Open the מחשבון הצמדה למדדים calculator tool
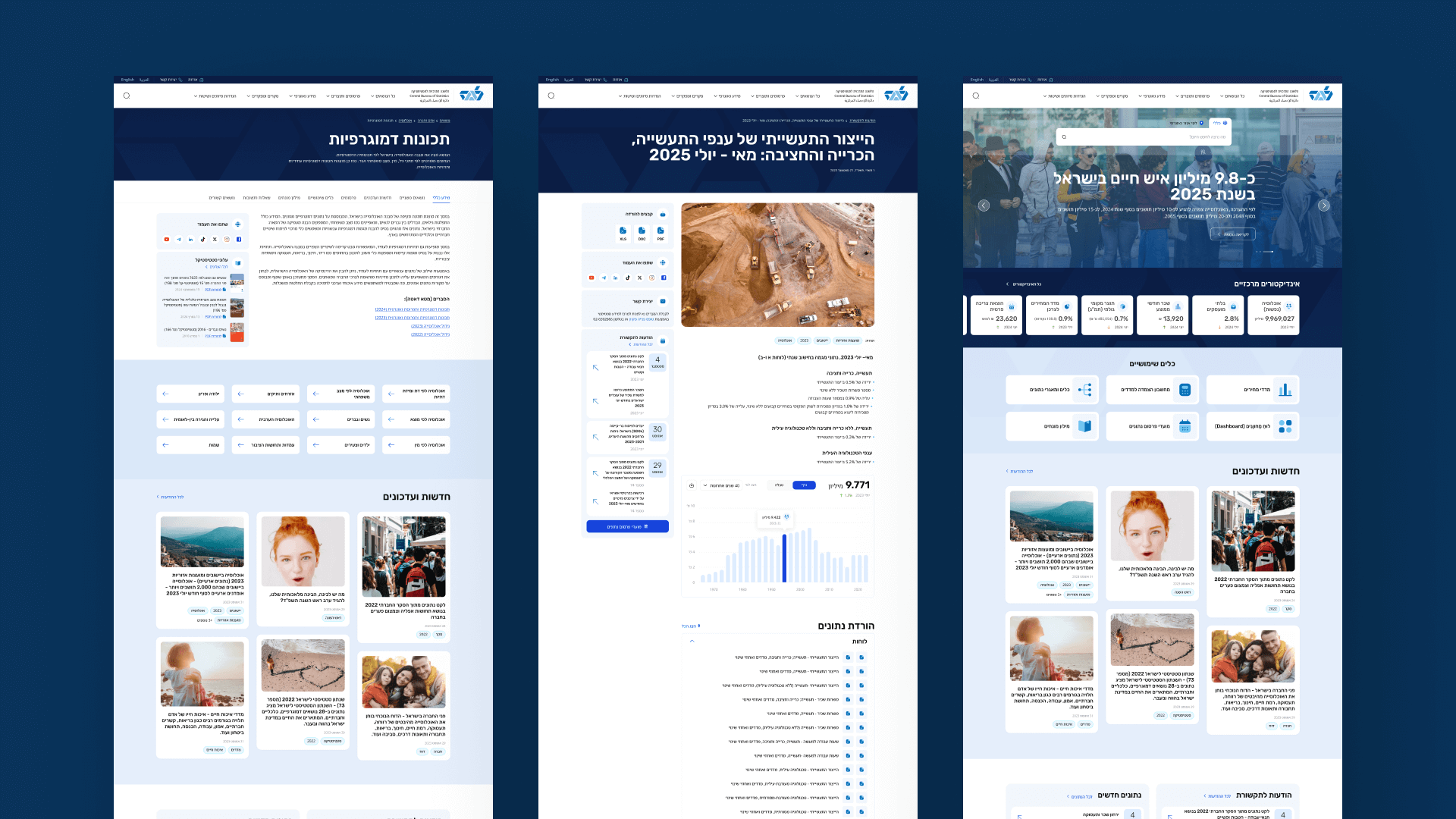The image size is (1456, 819). [x=1153, y=390]
